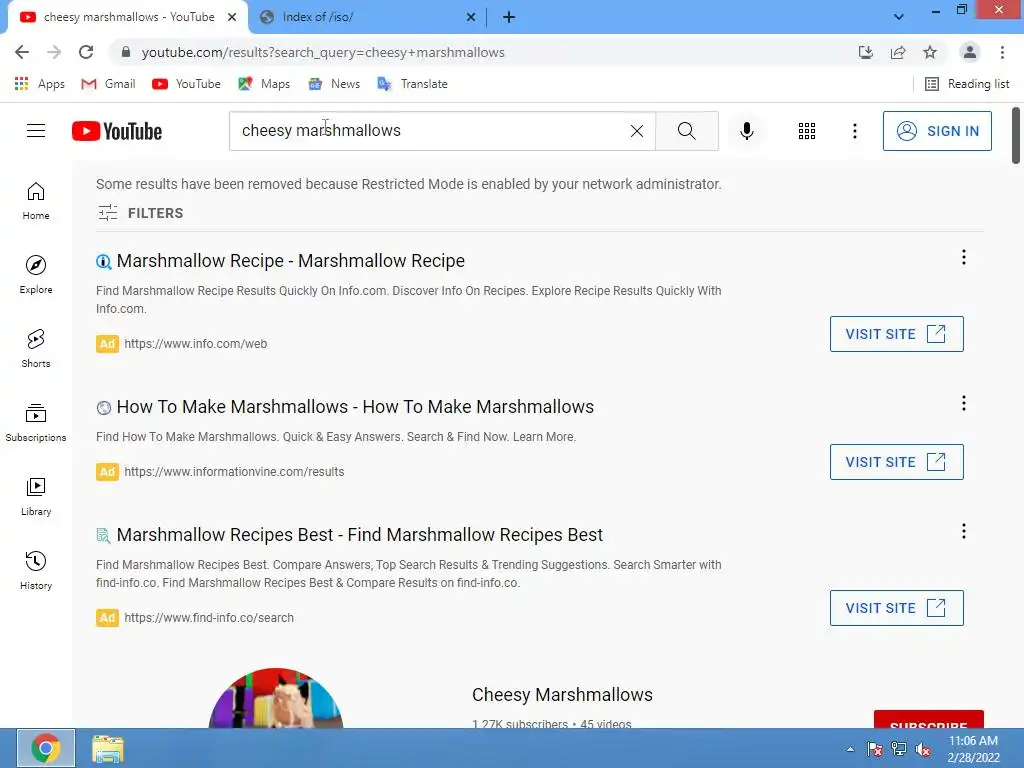Screen dimensions: 1024x768
Task: Open File Explorer from the taskbar
Action: tap(108, 748)
